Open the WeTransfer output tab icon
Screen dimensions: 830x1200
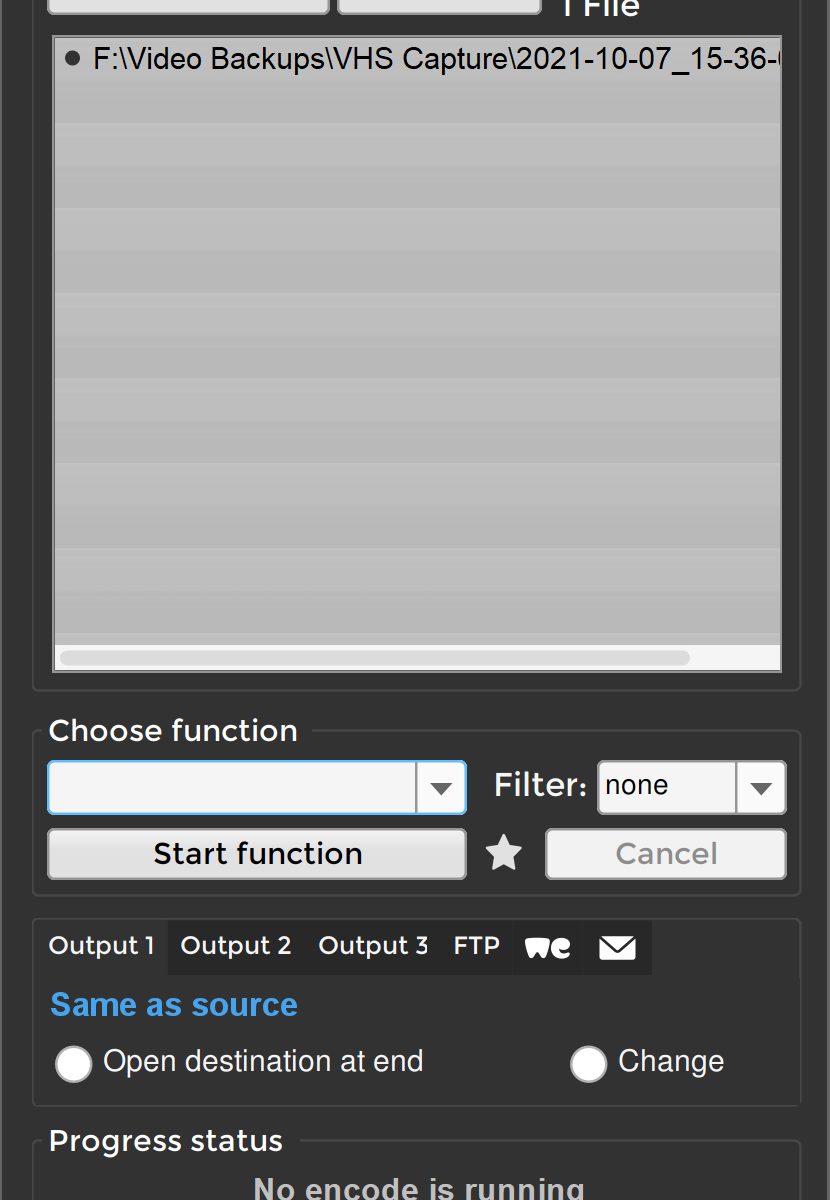tap(548, 947)
